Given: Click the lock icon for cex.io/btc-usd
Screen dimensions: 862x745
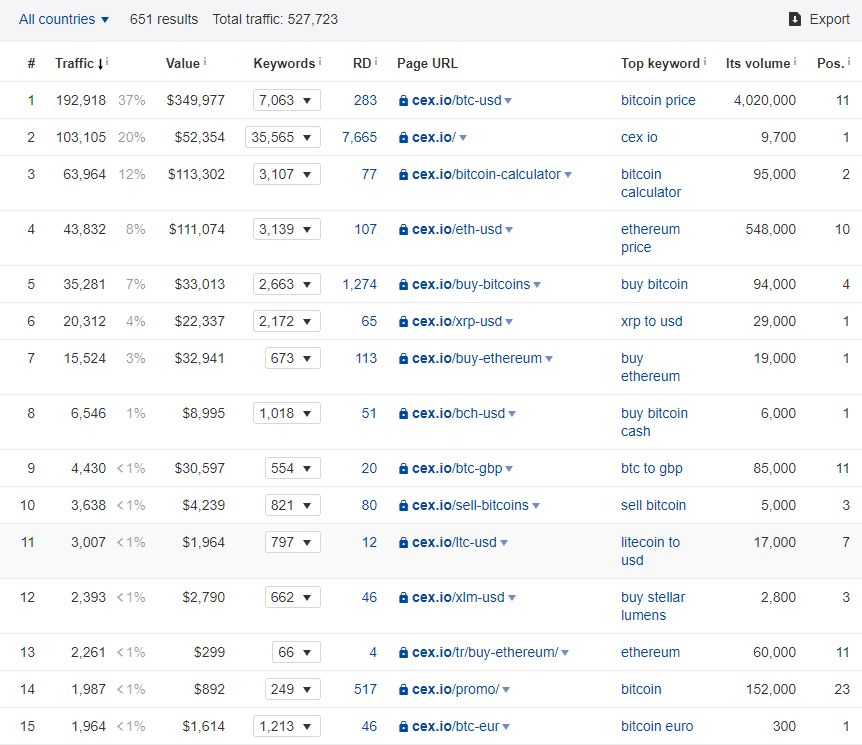Looking at the screenshot, I should click(404, 101).
